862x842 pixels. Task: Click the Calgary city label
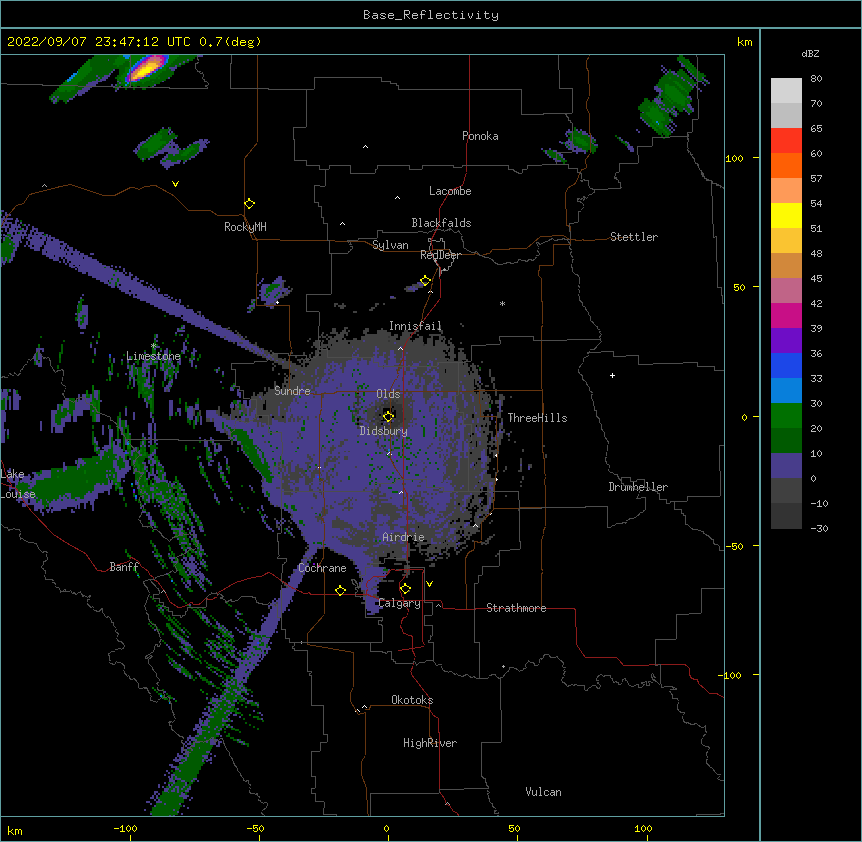coord(399,603)
